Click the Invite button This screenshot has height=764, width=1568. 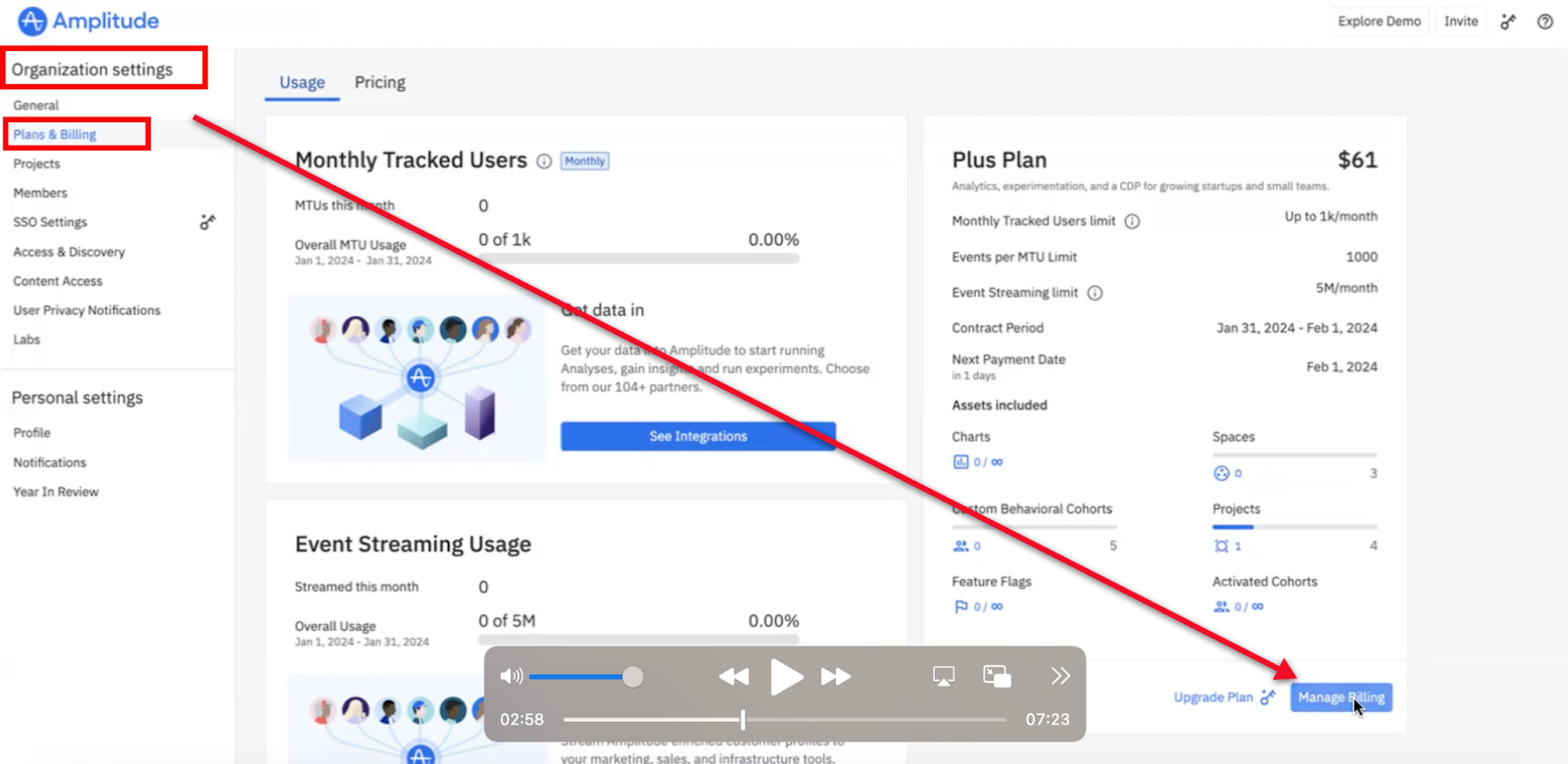point(1460,22)
